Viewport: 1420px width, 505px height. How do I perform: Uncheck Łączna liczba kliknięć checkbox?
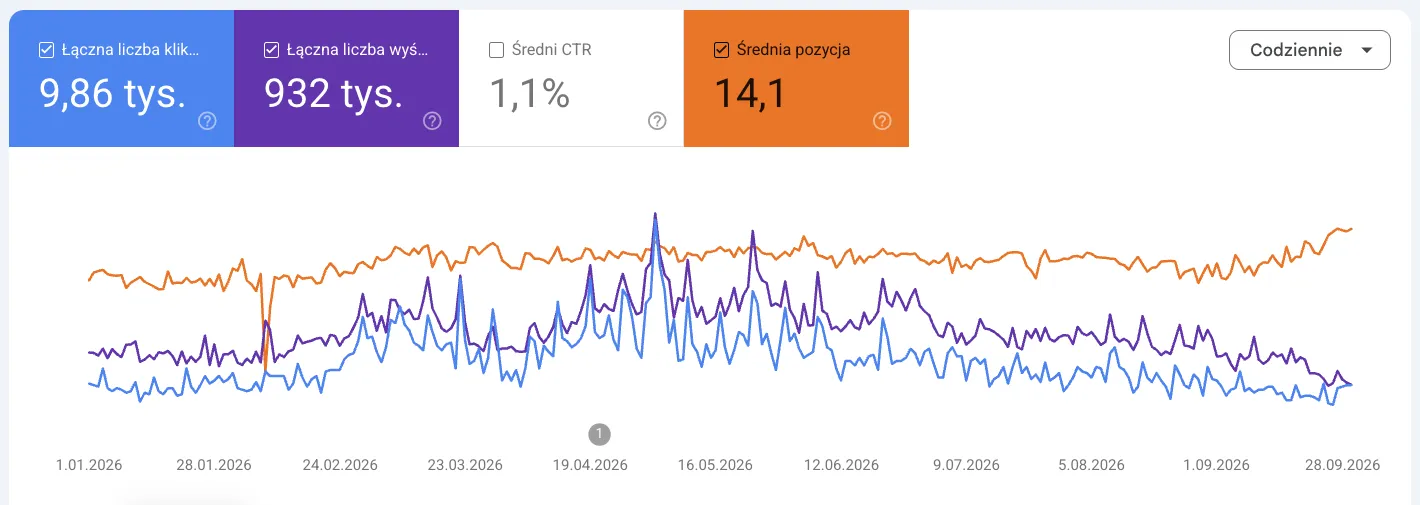tap(46, 50)
